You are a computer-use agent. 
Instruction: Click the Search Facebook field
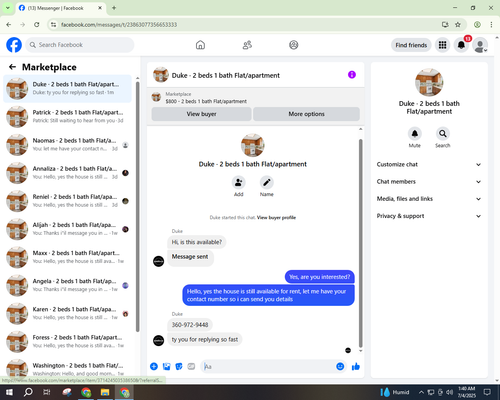pyautogui.click(x=80, y=45)
